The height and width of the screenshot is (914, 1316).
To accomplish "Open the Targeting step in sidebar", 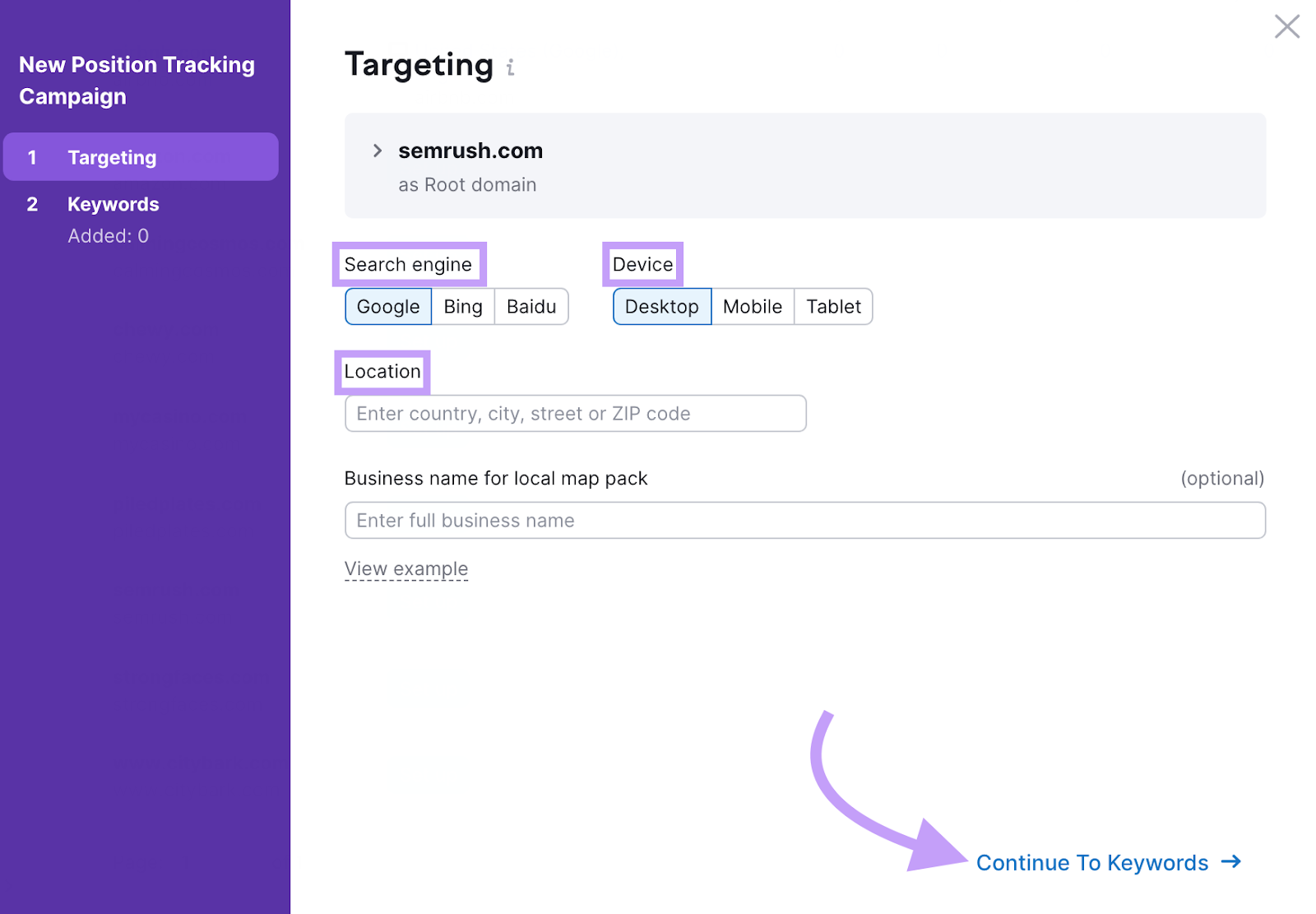I will tap(112, 157).
